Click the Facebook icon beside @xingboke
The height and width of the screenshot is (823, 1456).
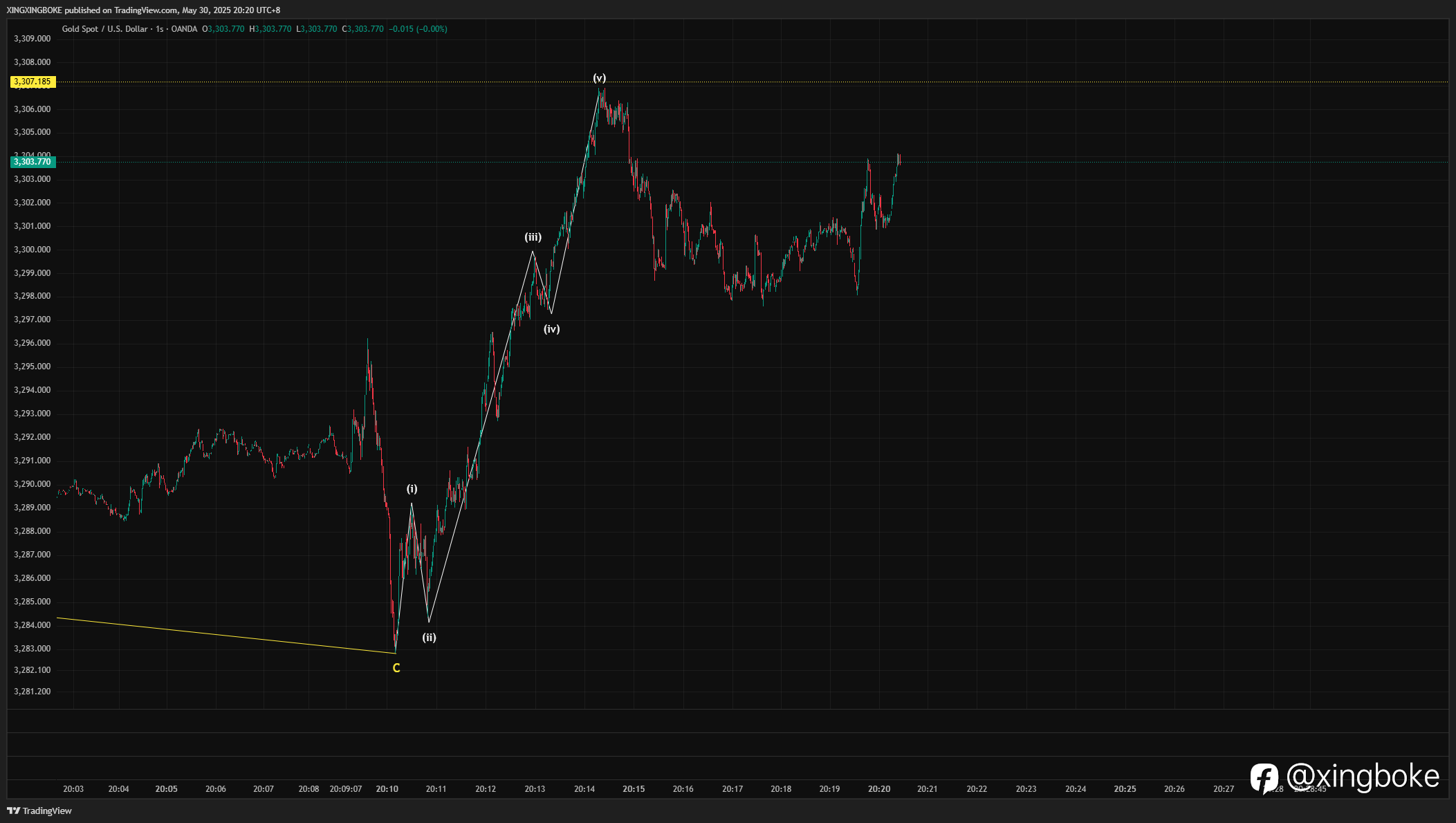pos(1264,778)
